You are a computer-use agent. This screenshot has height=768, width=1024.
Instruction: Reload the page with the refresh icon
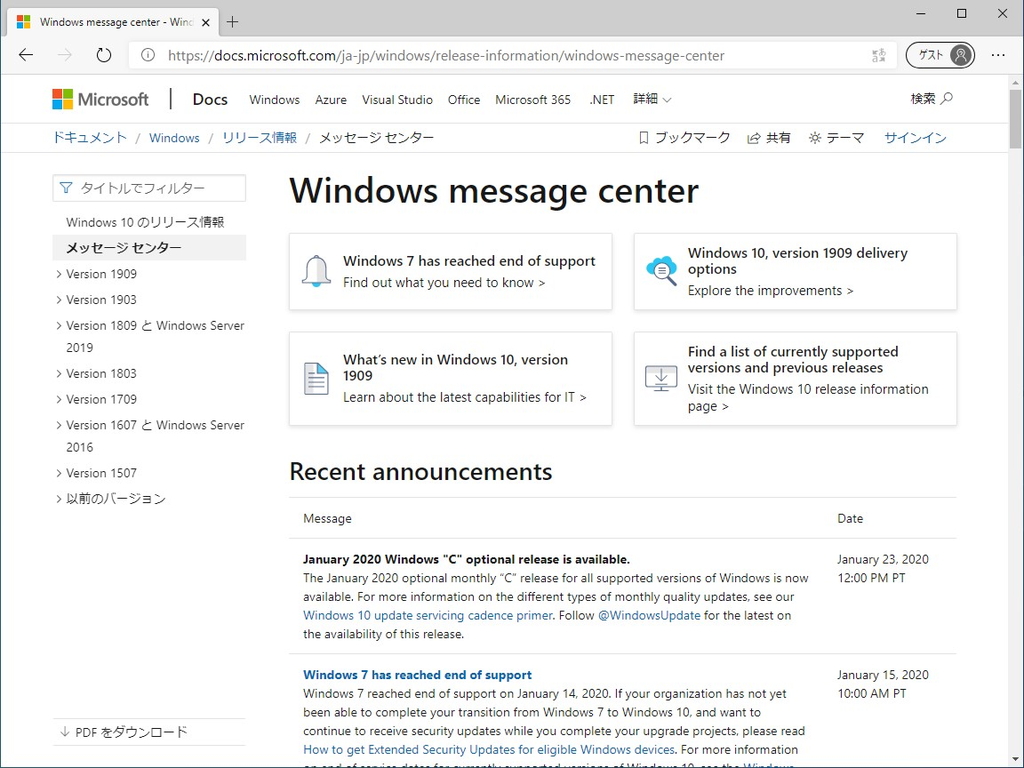point(103,55)
